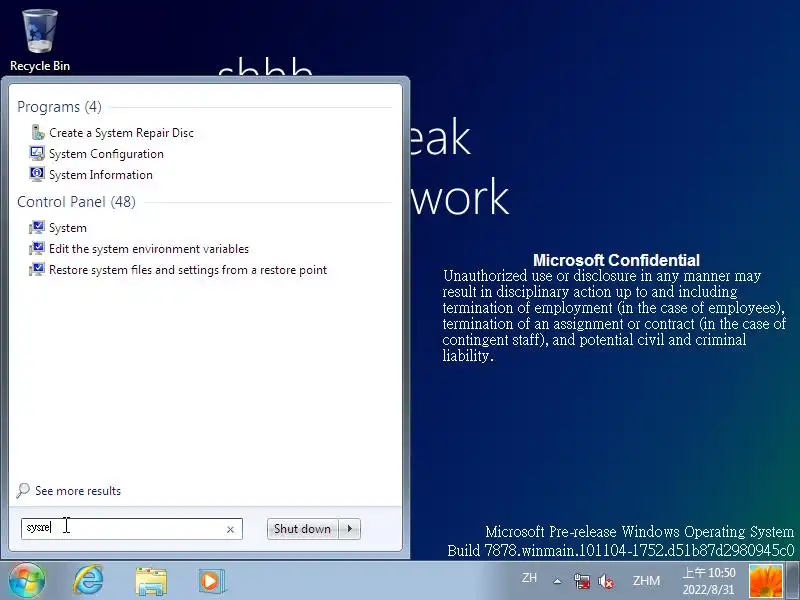Expand the Shut down options arrow

click(350, 529)
